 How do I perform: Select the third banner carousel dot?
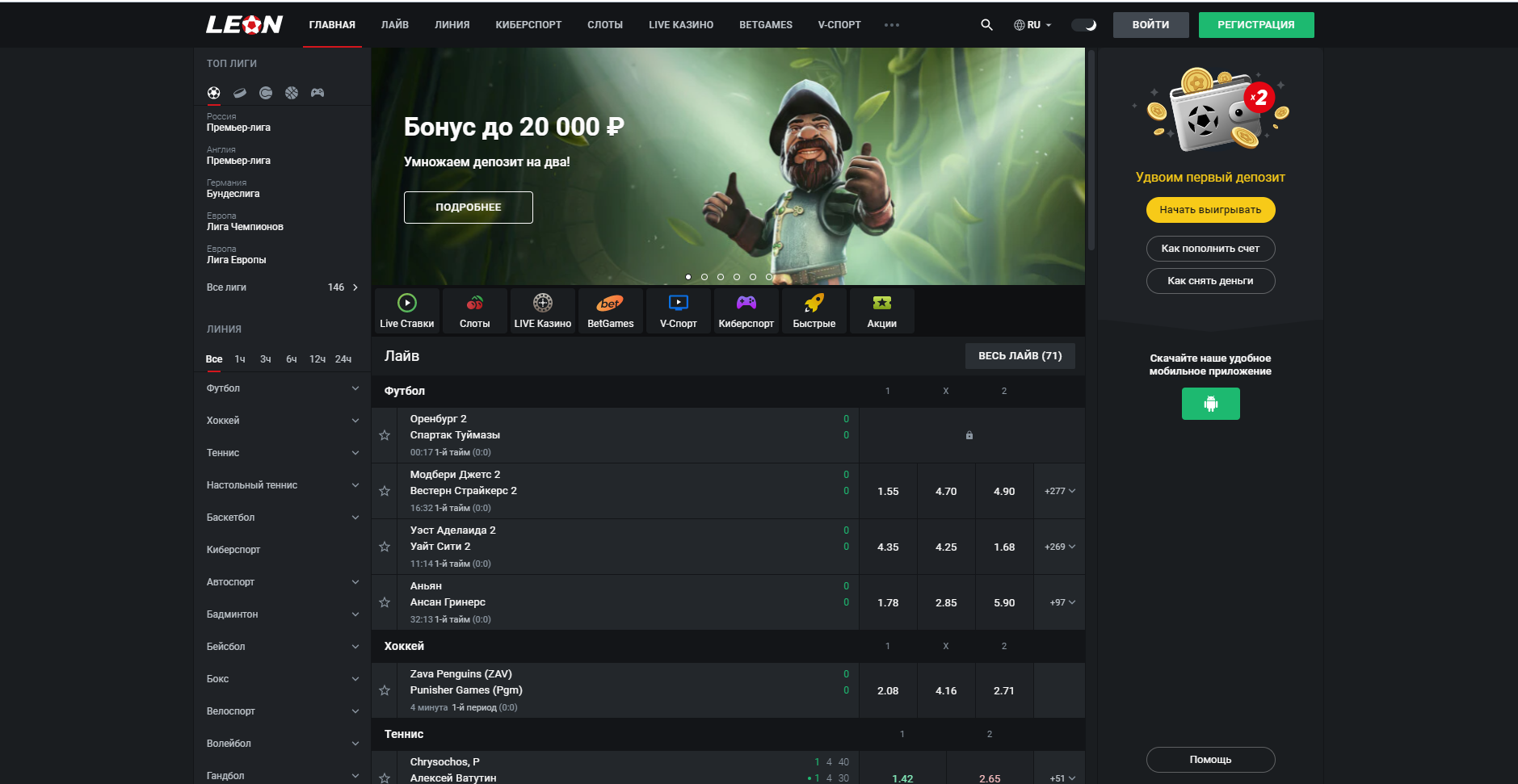[x=721, y=276]
